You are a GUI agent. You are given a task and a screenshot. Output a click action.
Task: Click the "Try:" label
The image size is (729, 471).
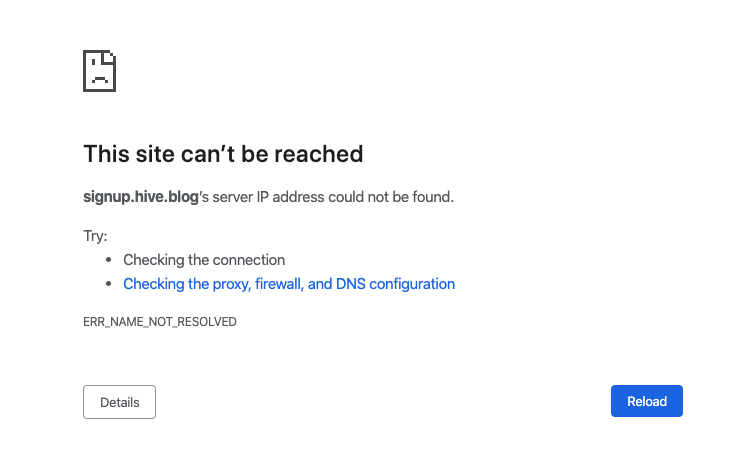[95, 236]
